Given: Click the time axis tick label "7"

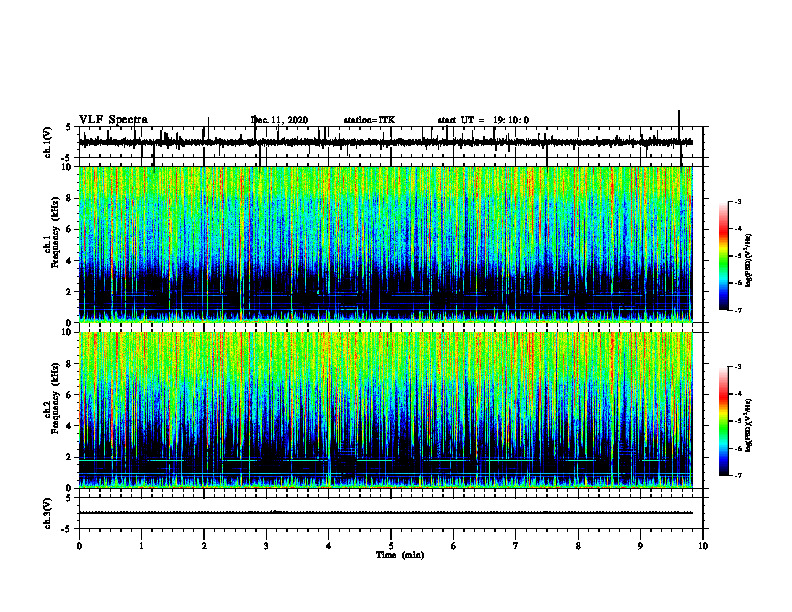Looking at the screenshot, I should 516,546.
